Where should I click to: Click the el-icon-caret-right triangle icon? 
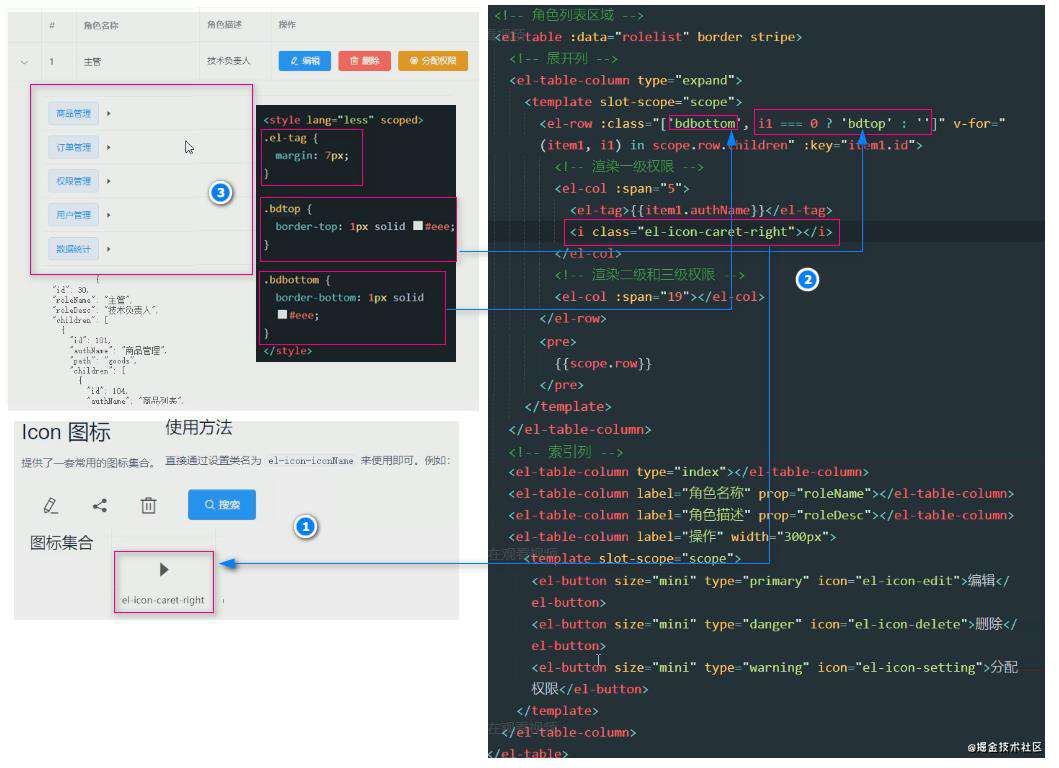tap(163, 569)
